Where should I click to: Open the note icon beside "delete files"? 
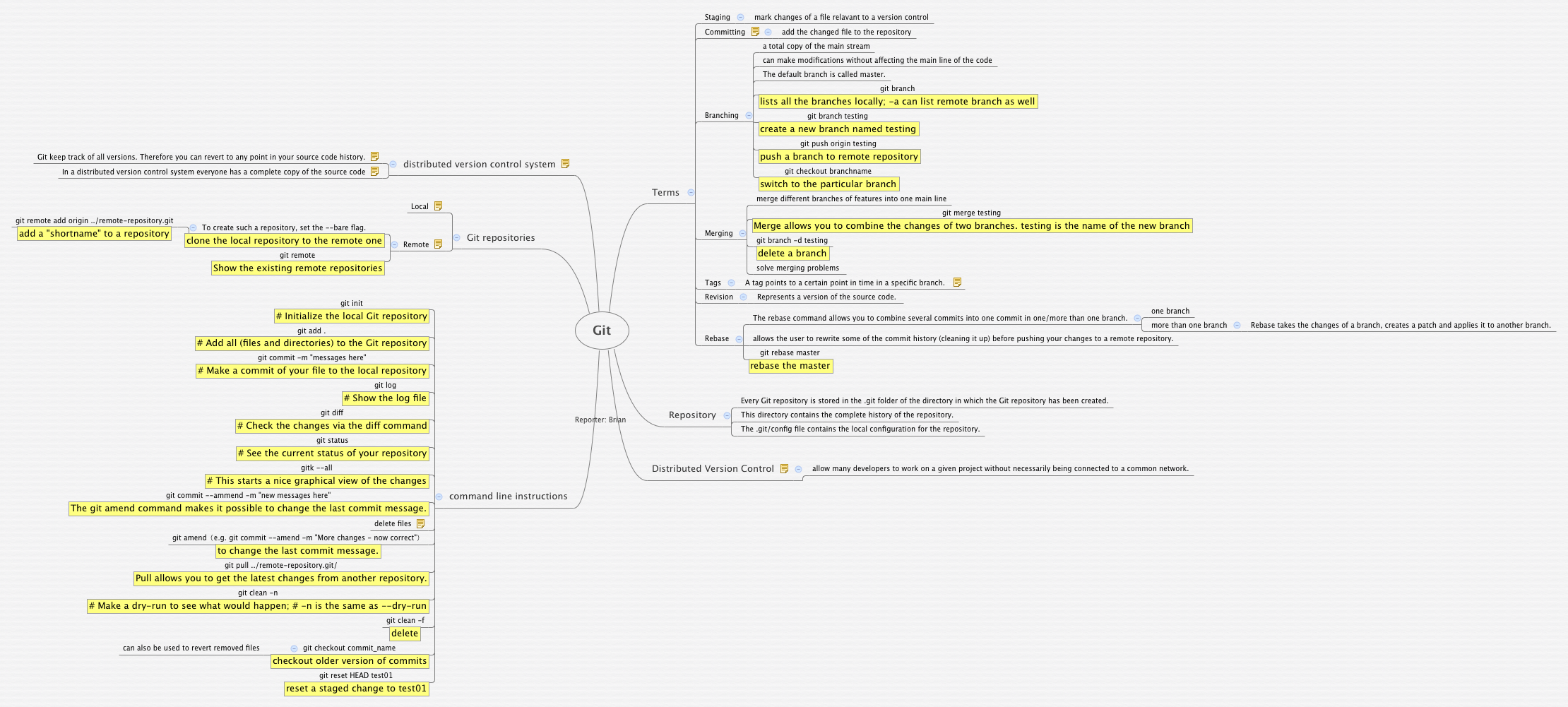click(422, 523)
